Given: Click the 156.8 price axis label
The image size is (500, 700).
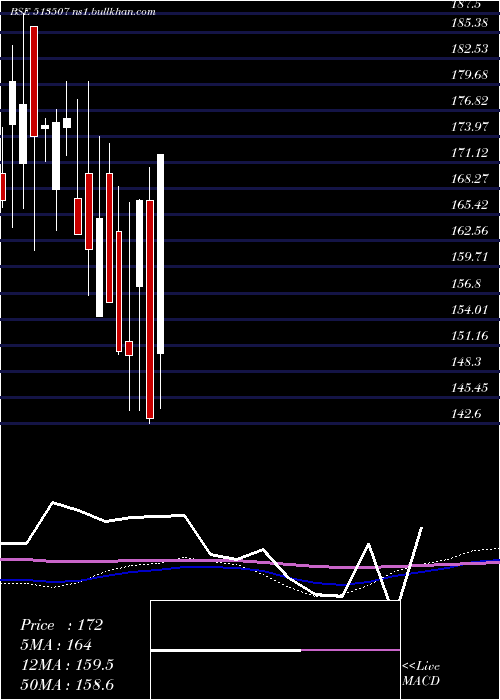Looking at the screenshot, I should point(466,283).
